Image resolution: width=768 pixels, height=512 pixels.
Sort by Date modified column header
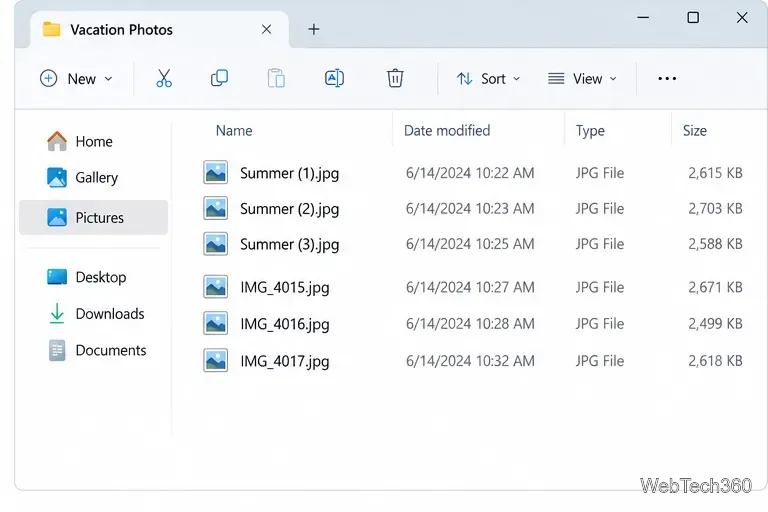(x=447, y=131)
